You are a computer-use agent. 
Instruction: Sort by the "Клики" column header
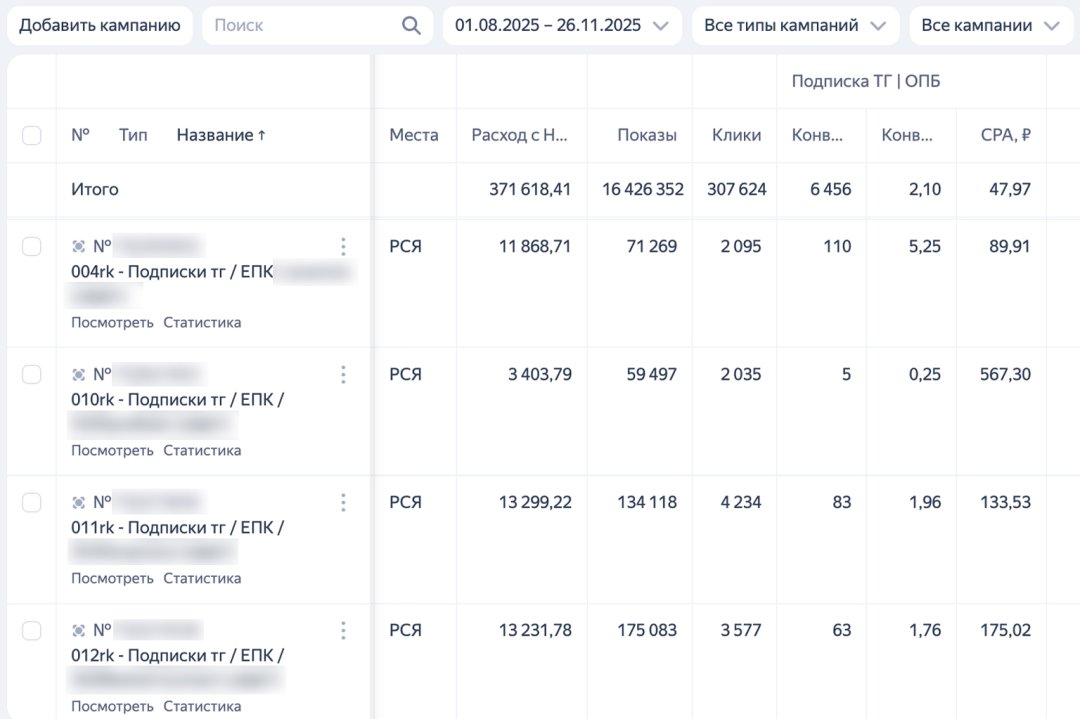[x=736, y=135]
